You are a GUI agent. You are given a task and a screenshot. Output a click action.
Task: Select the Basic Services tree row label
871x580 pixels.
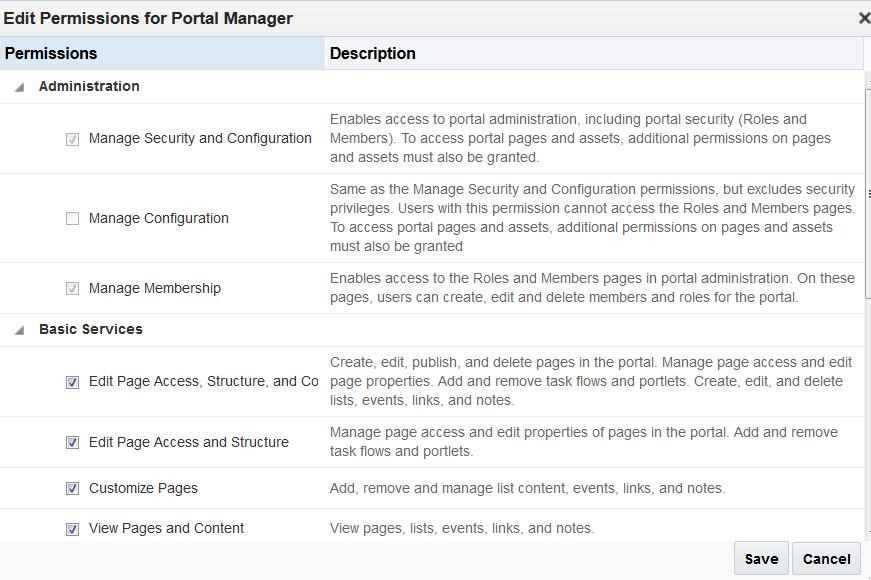[x=91, y=329]
